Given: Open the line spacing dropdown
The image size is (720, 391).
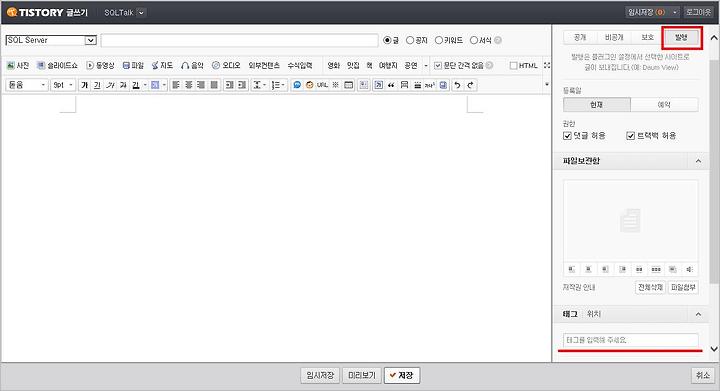Looking at the screenshot, I should pyautogui.click(x=259, y=85).
